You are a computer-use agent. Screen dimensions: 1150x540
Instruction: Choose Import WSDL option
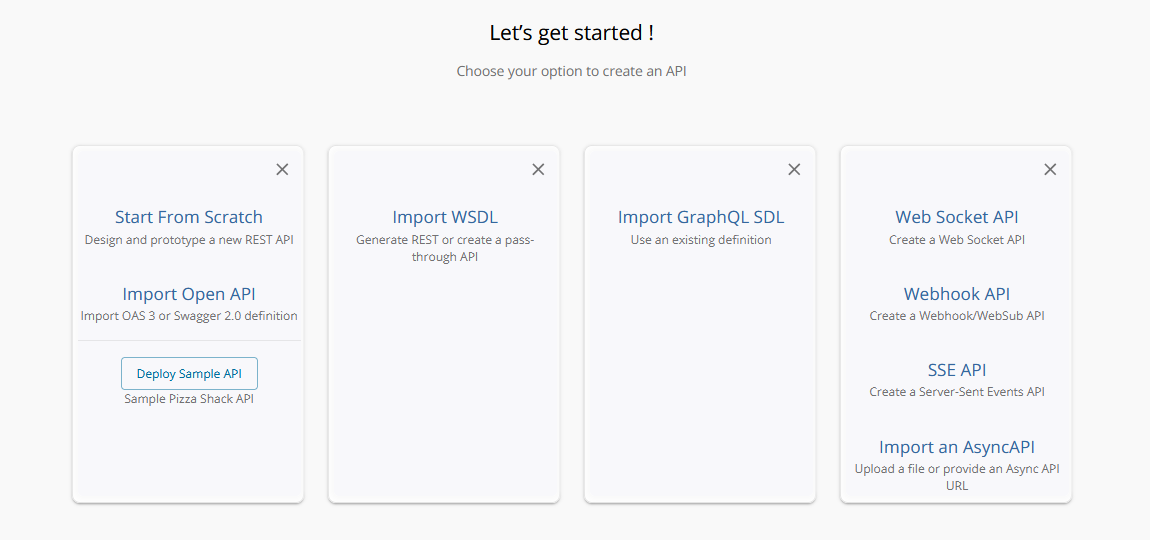coord(445,217)
